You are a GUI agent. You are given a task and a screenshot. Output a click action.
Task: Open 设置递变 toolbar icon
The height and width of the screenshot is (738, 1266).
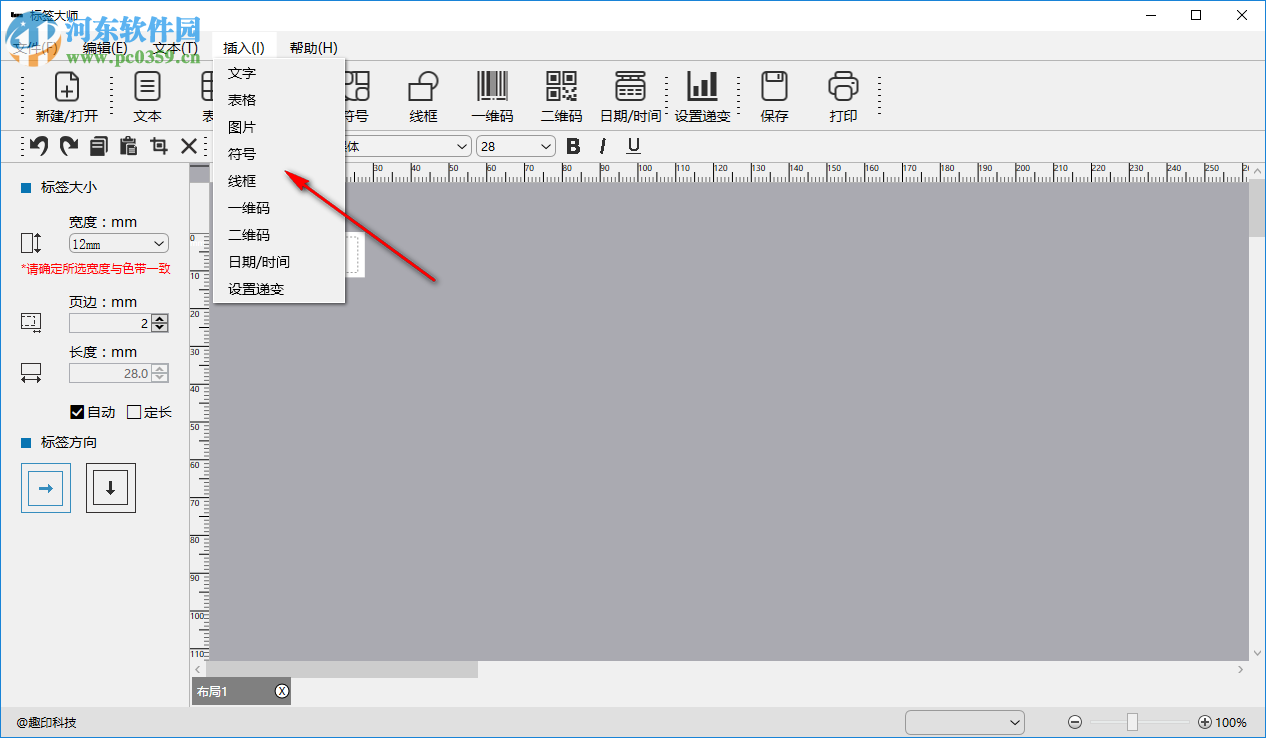(702, 97)
